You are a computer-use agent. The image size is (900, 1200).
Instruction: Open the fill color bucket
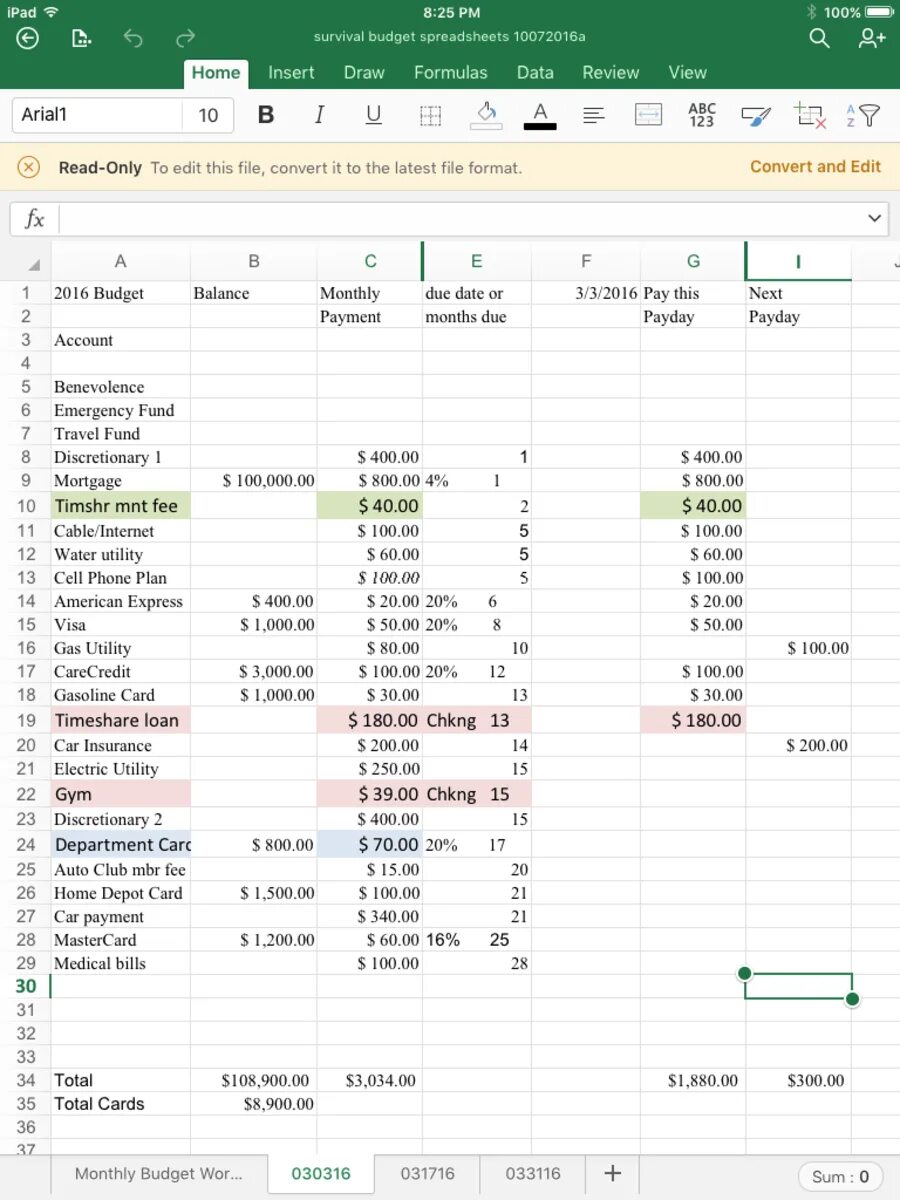pos(486,115)
